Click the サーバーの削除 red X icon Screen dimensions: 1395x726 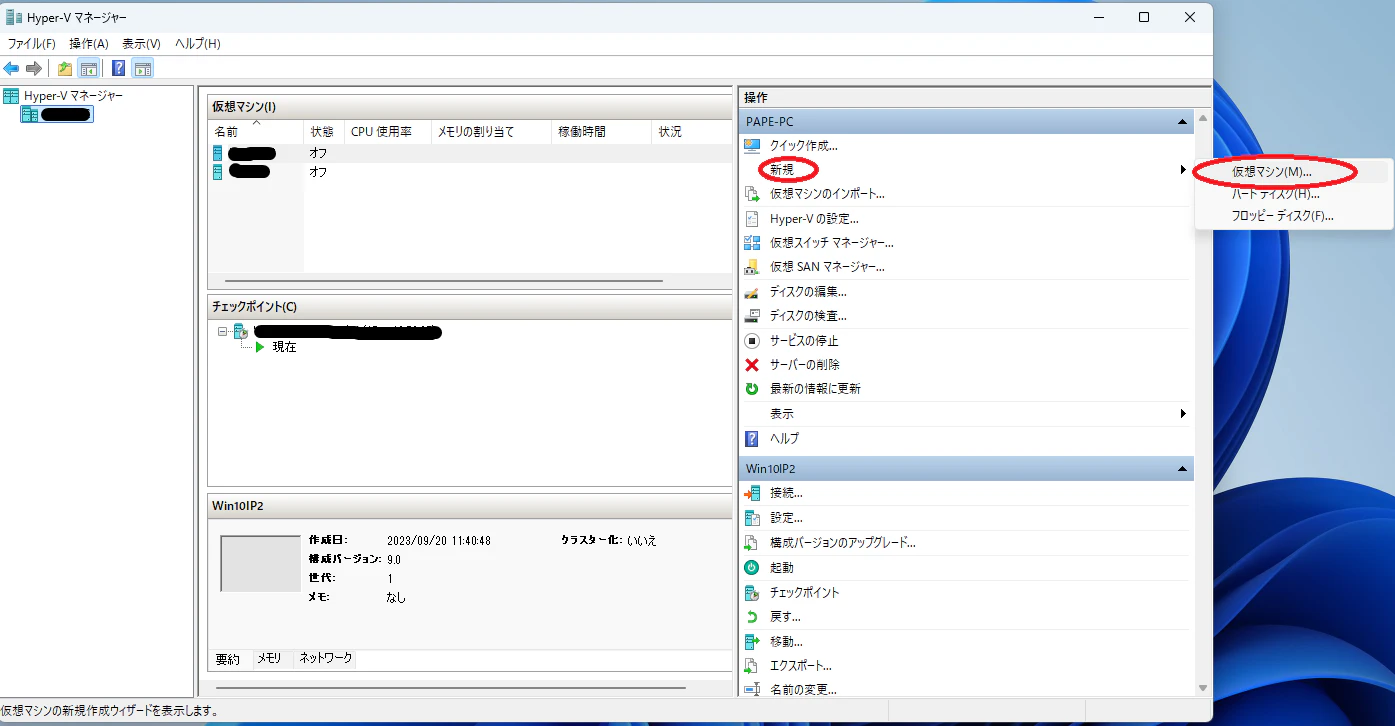click(x=751, y=364)
